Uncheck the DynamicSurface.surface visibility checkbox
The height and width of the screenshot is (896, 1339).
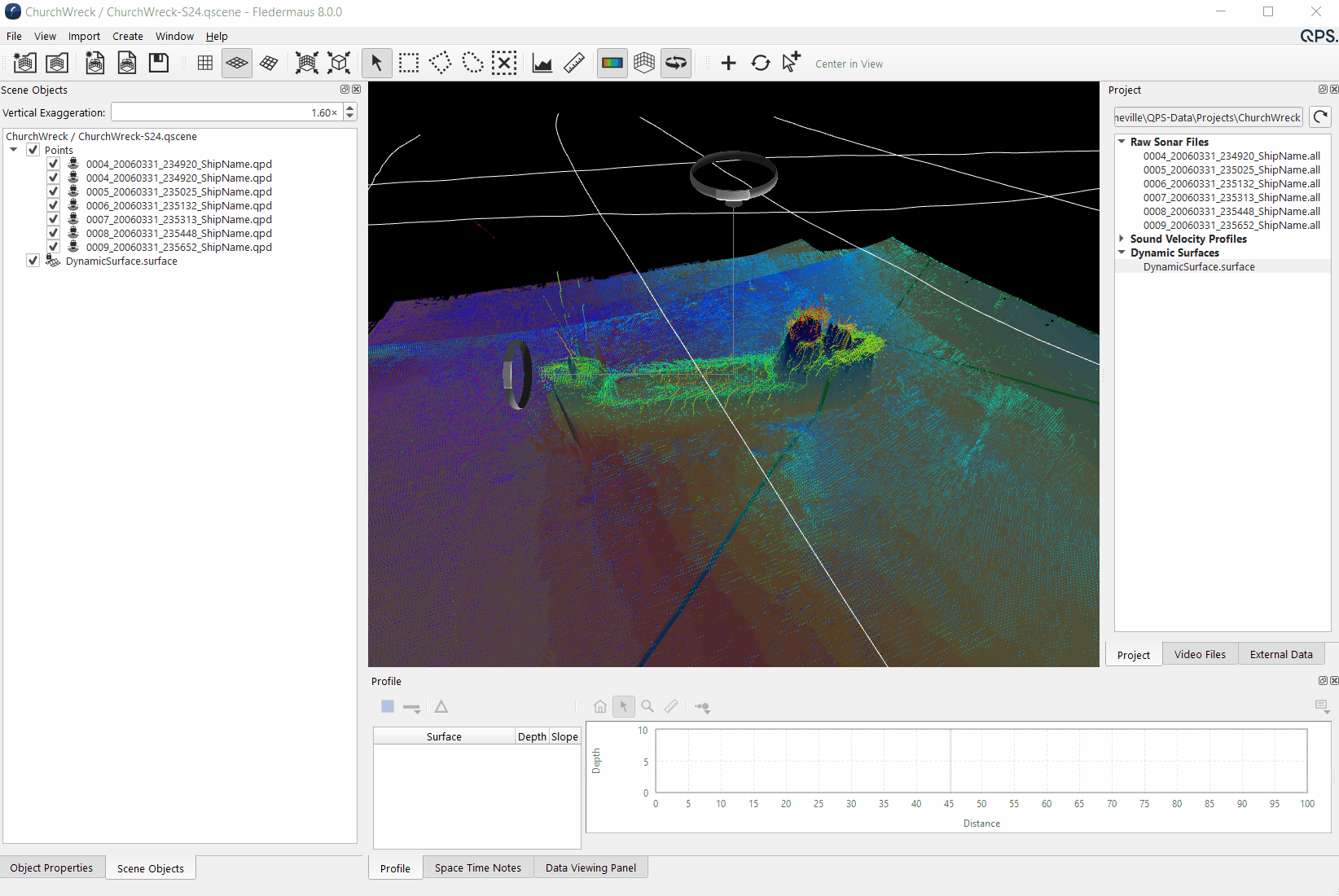(x=33, y=261)
